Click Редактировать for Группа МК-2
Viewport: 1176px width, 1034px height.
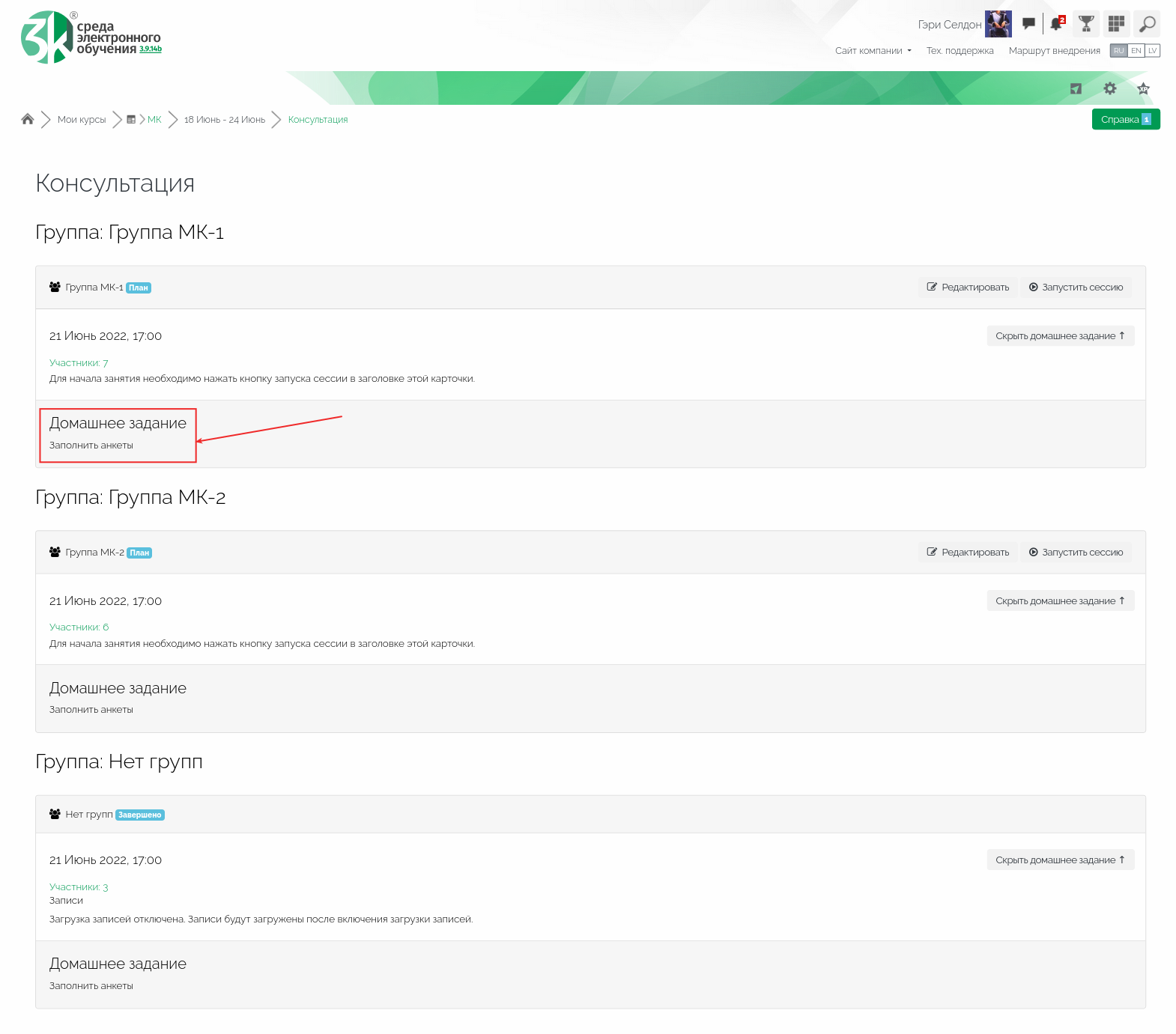coord(968,553)
